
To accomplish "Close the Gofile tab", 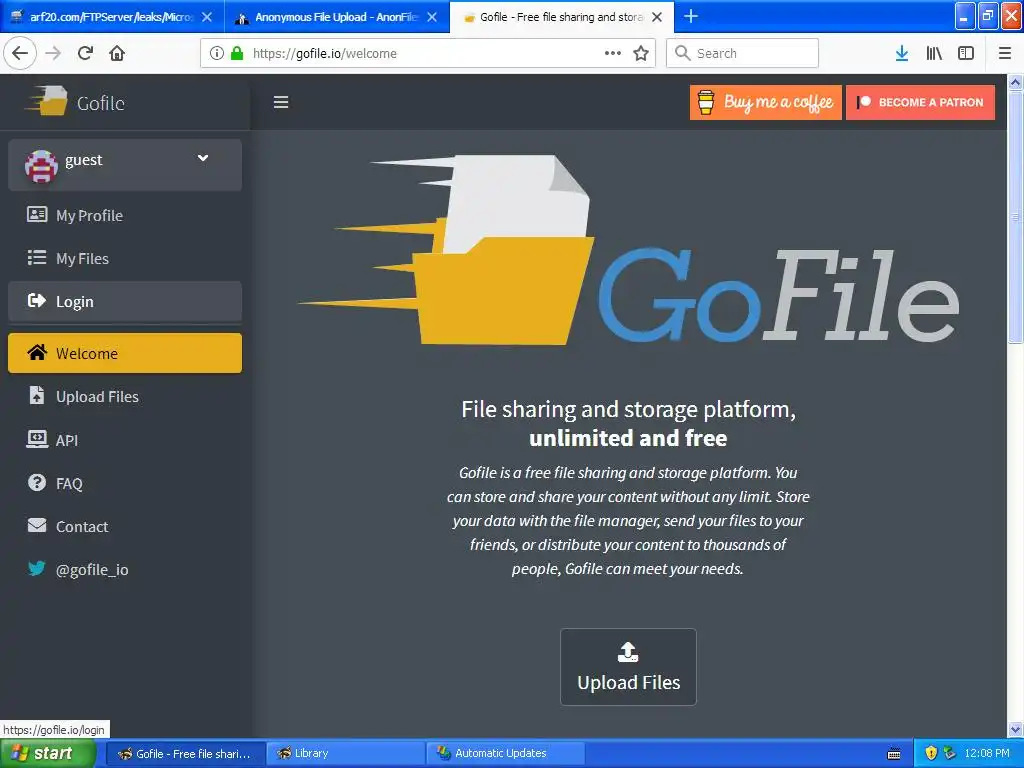I will click(x=657, y=17).
